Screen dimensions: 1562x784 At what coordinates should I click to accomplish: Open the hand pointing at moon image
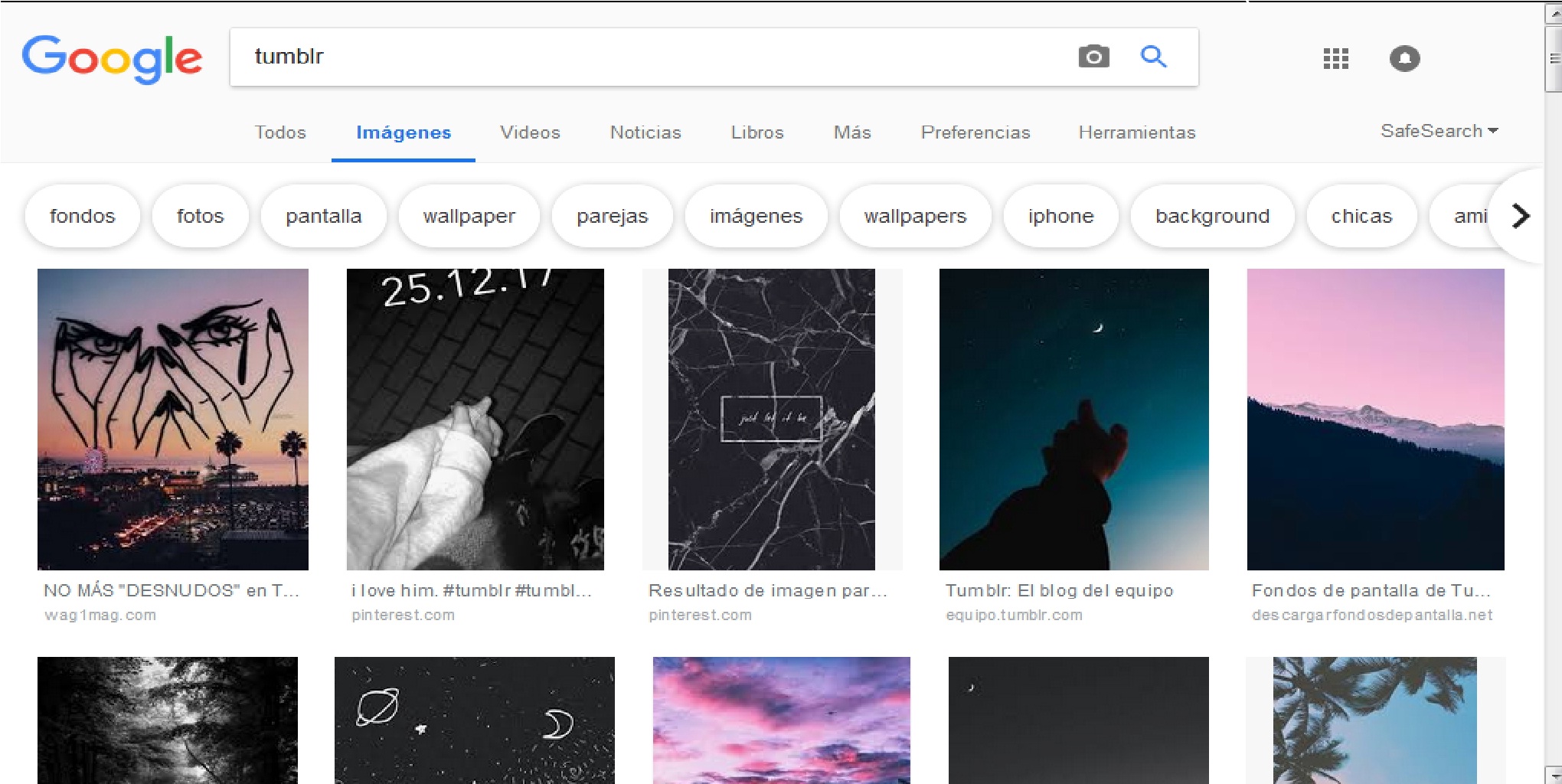pyautogui.click(x=1074, y=419)
